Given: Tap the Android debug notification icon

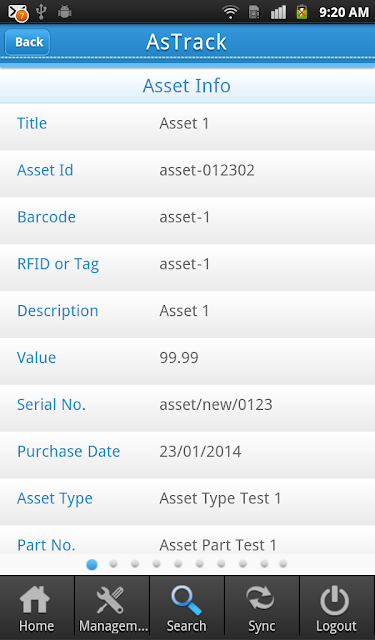Looking at the screenshot, I should 64,12.
